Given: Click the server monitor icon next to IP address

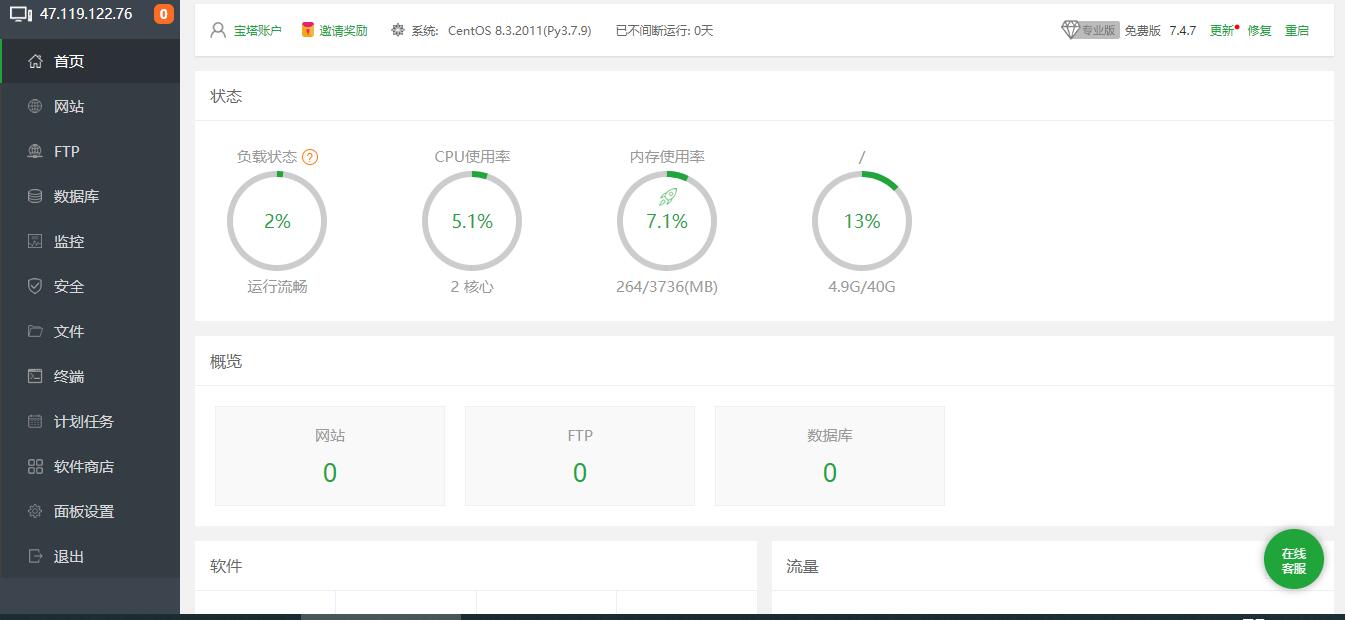Looking at the screenshot, I should coord(21,14).
